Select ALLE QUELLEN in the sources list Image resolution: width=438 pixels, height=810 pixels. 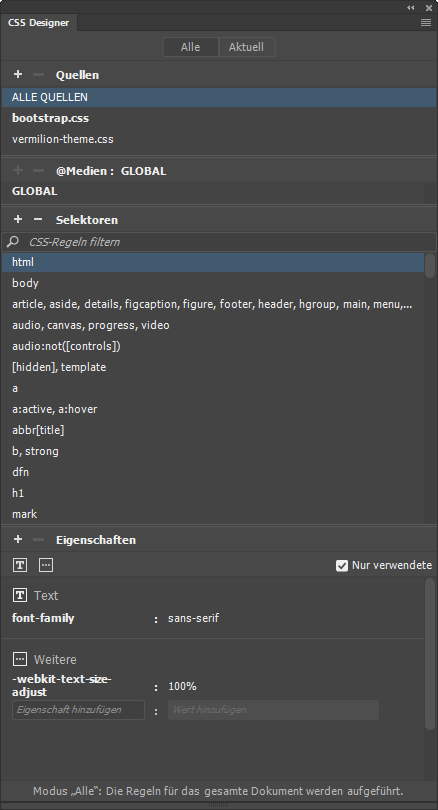tap(219, 97)
